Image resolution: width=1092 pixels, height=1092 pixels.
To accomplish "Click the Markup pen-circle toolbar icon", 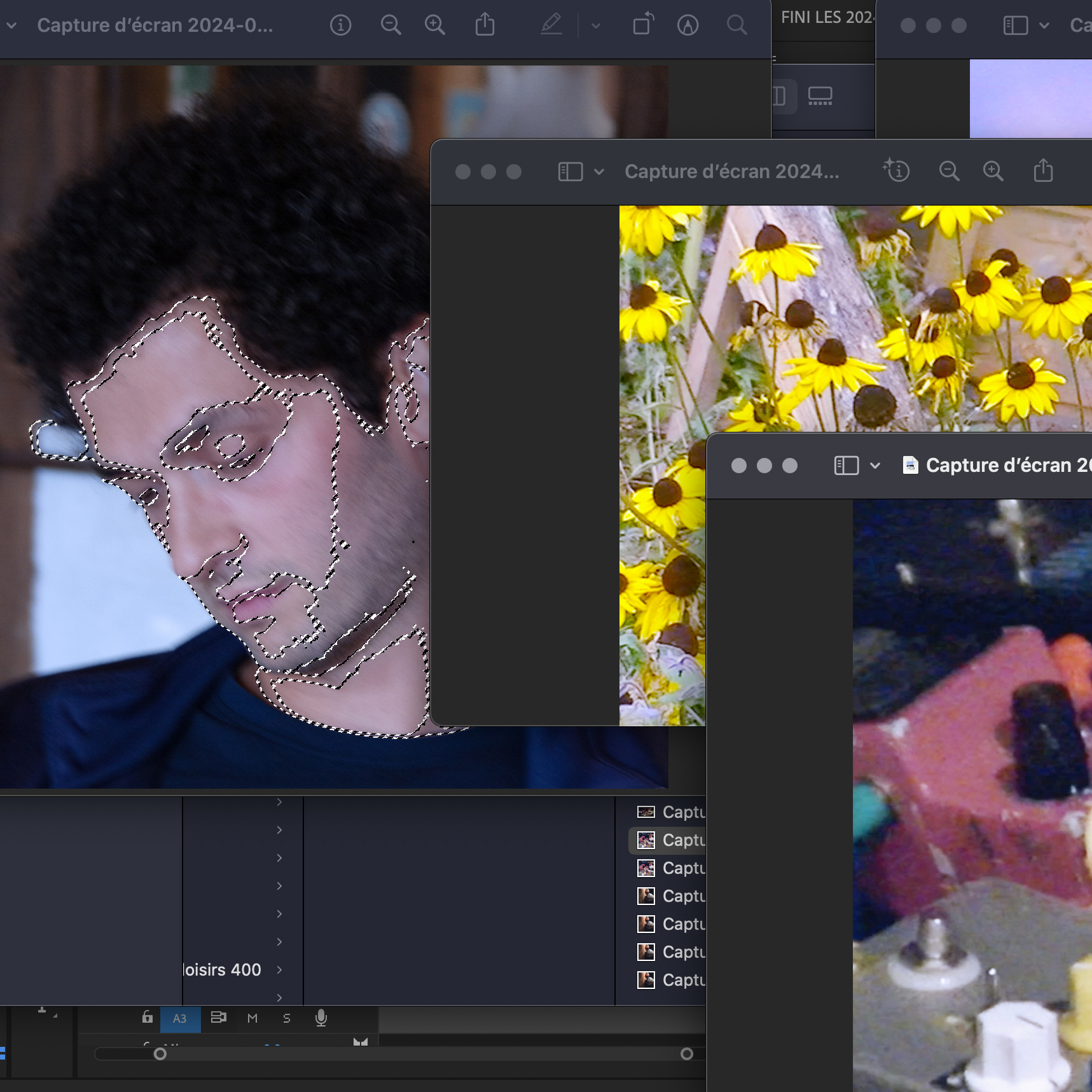I will pyautogui.click(x=688, y=25).
